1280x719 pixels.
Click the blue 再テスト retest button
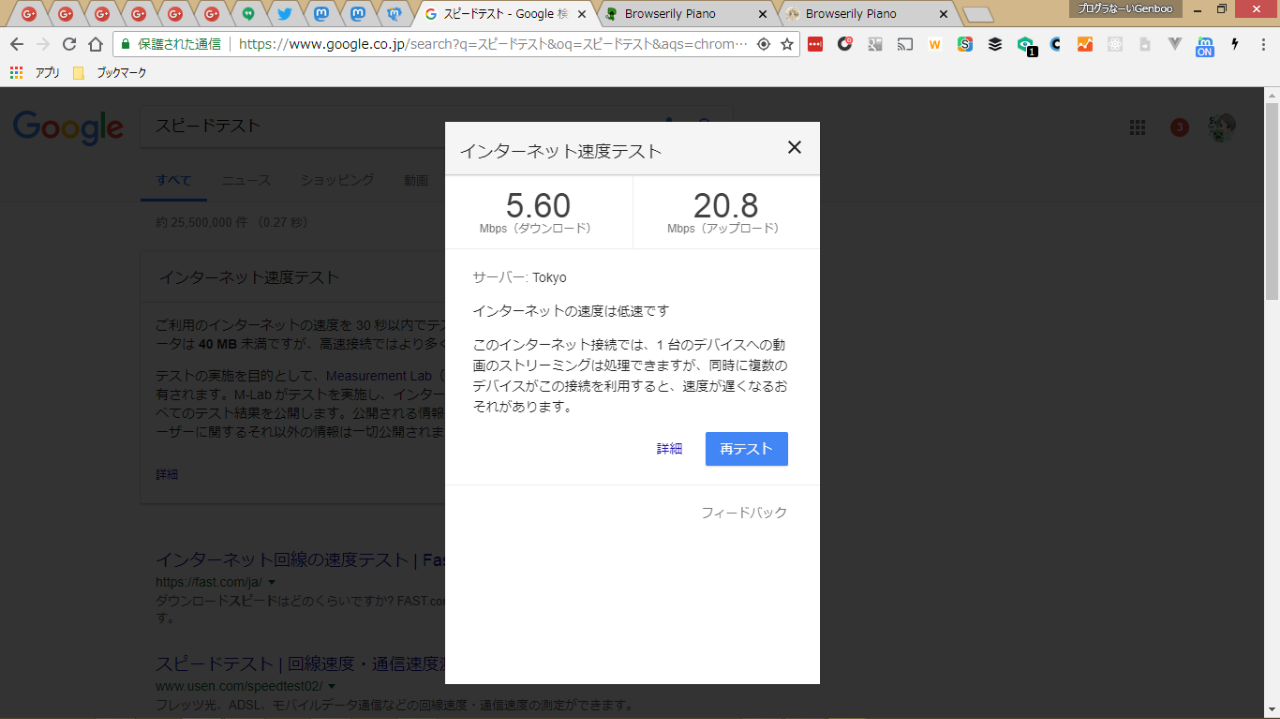pyautogui.click(x=746, y=449)
